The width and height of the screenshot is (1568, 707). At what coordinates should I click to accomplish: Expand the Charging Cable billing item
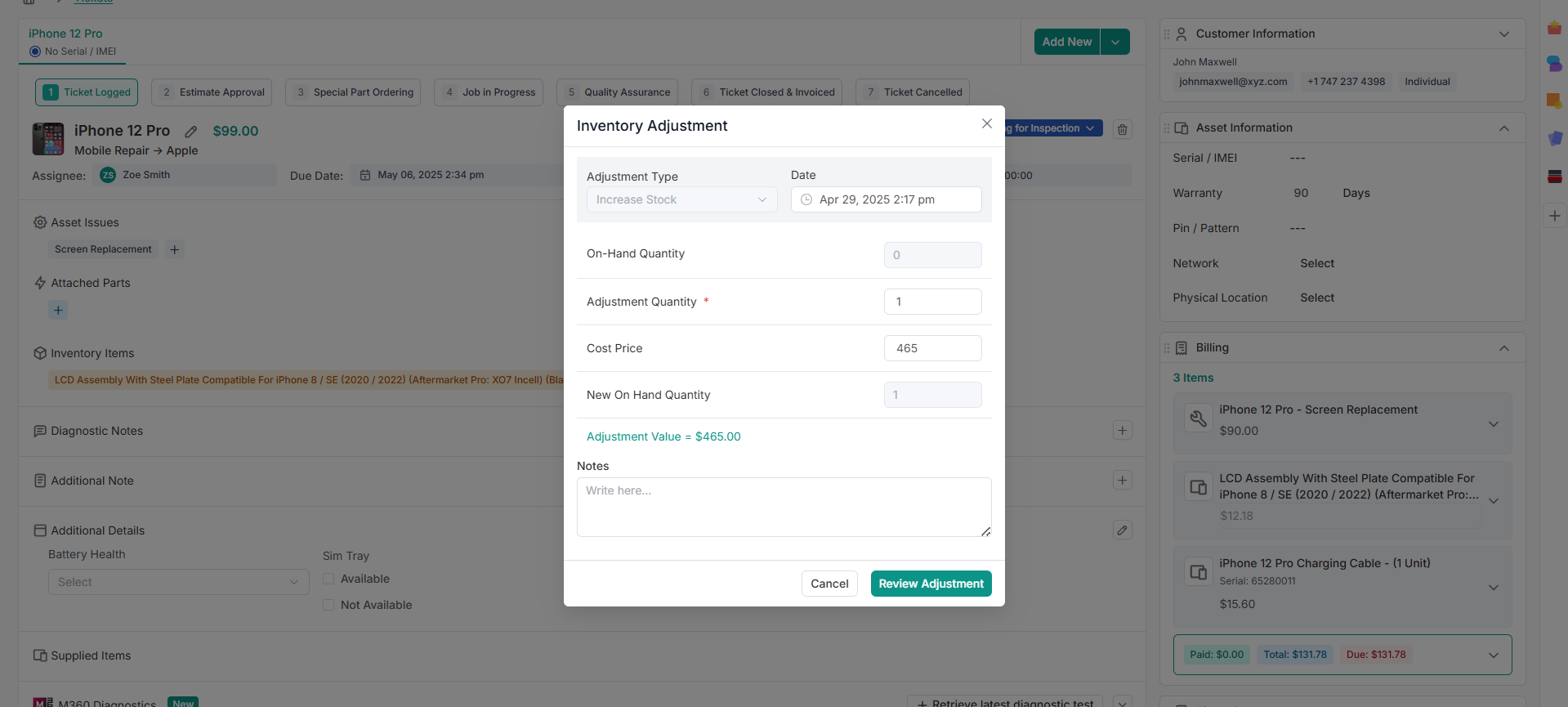(x=1494, y=588)
